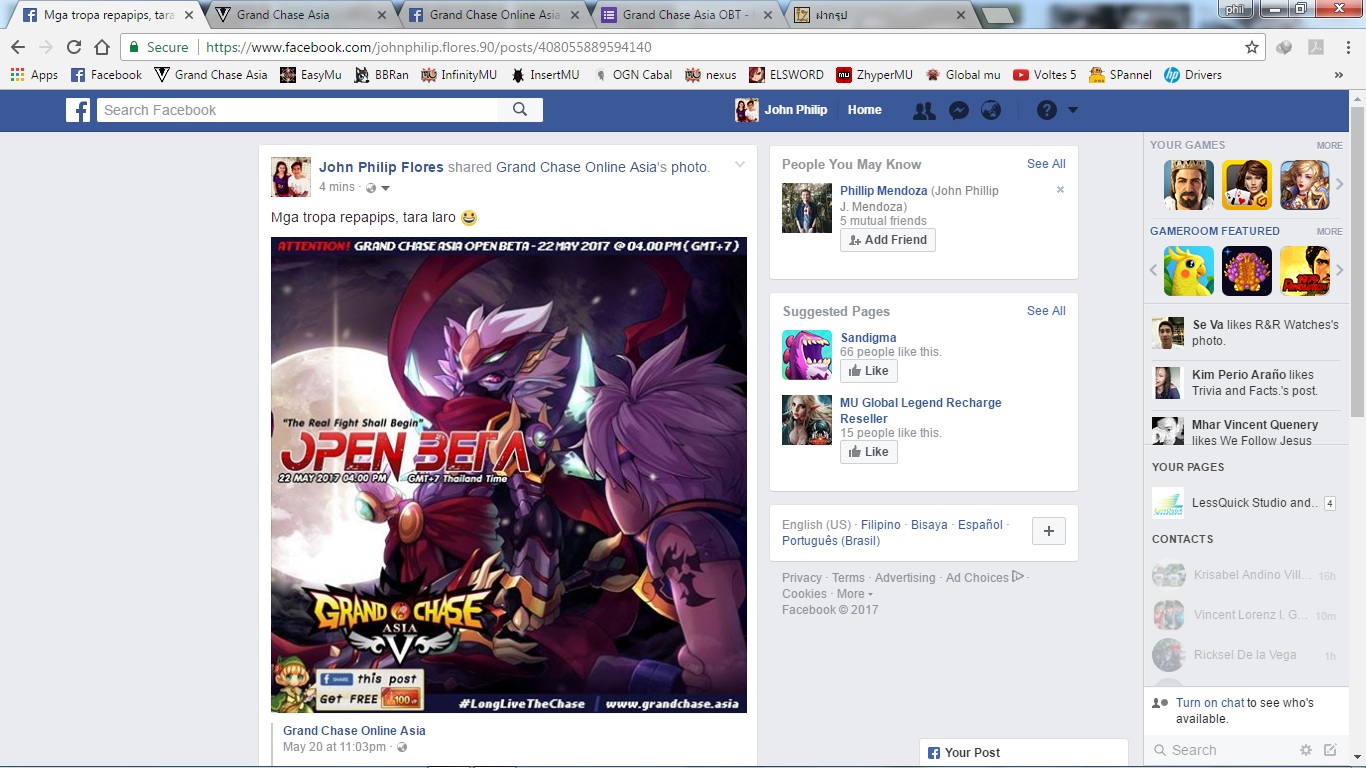Open the Voltes 5 bookmark

coord(1044,75)
